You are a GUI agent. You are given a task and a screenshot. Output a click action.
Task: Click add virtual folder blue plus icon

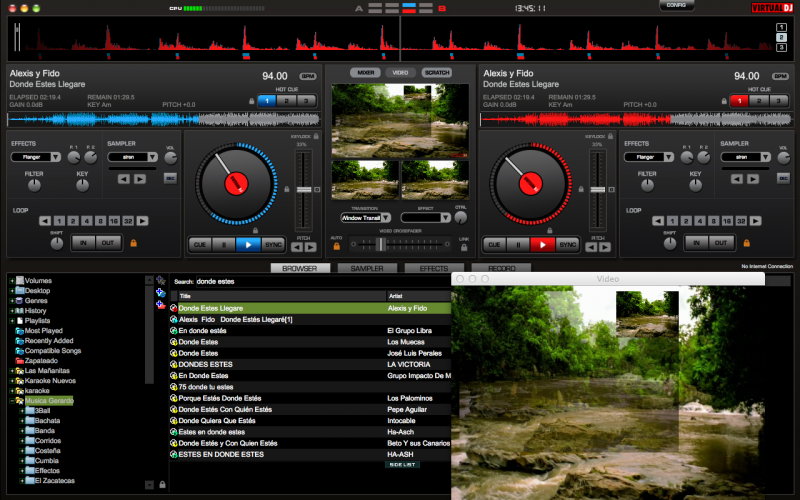(161, 292)
